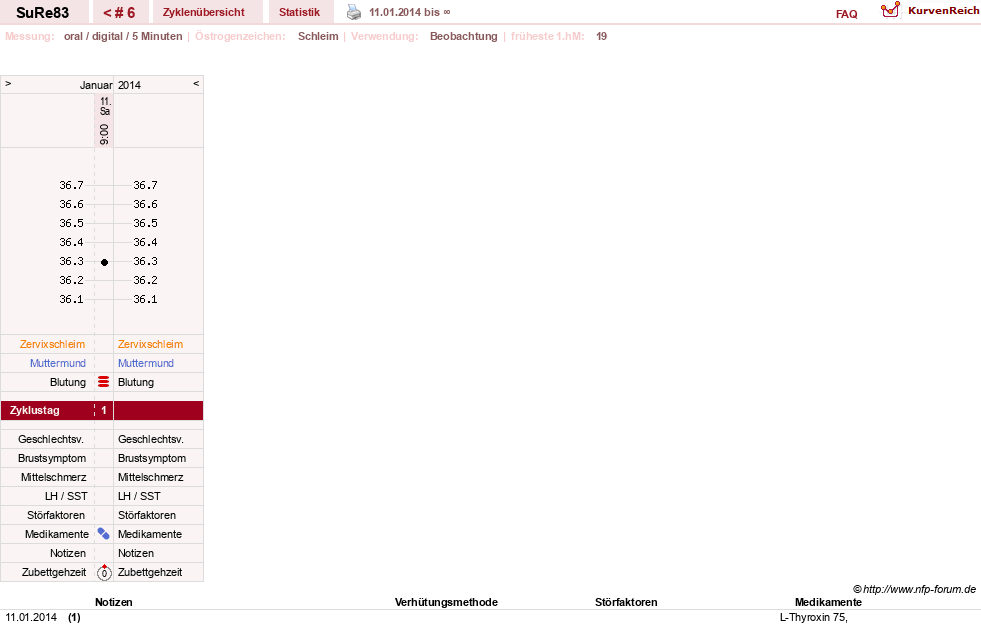Go to previous cycle via '< # 6'
Viewport: 981px width, 641px height.
[119, 12]
